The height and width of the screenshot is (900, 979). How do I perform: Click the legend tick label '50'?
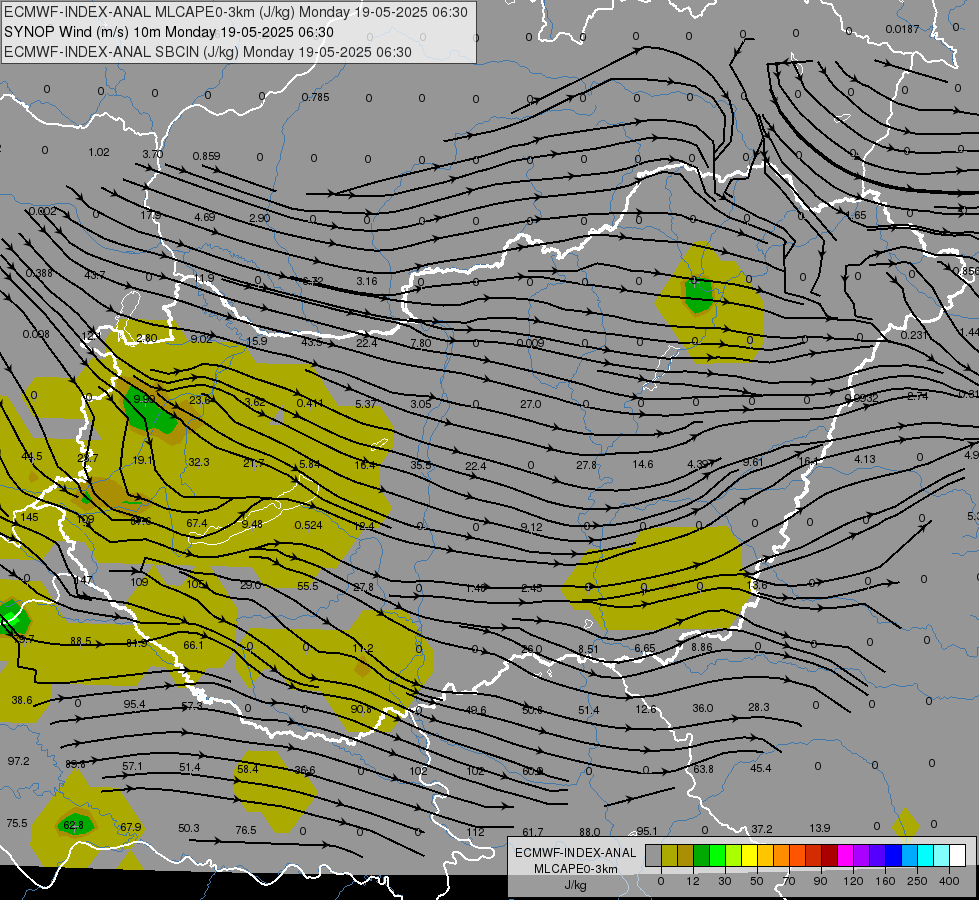[757, 881]
